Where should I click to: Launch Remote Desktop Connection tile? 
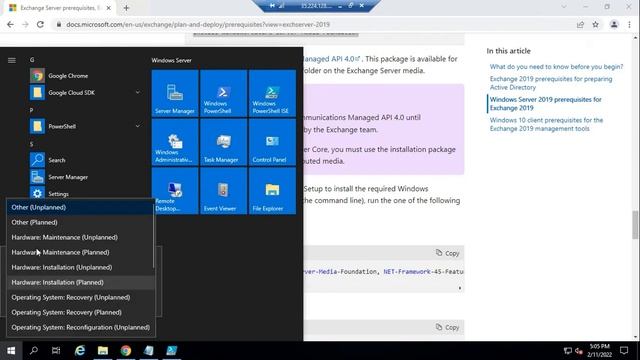175,191
